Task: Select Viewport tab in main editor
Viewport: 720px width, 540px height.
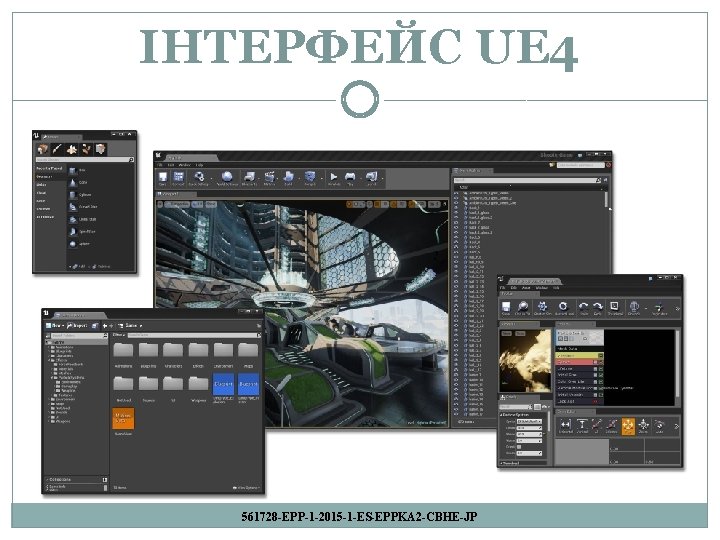Action: tap(176, 194)
